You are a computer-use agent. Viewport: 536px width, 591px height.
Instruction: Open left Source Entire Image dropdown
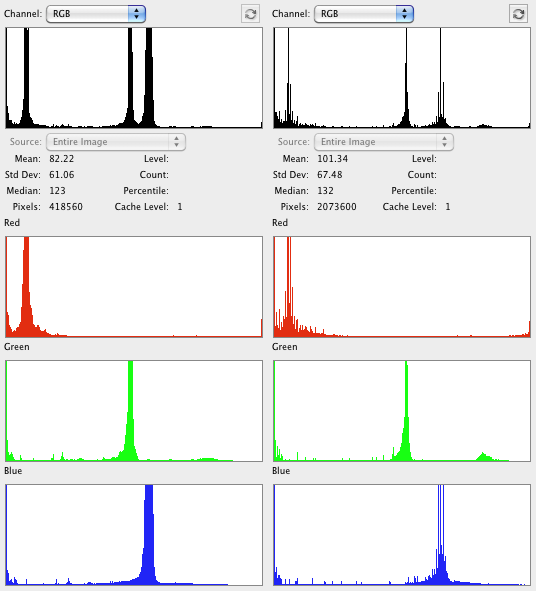pos(116,142)
